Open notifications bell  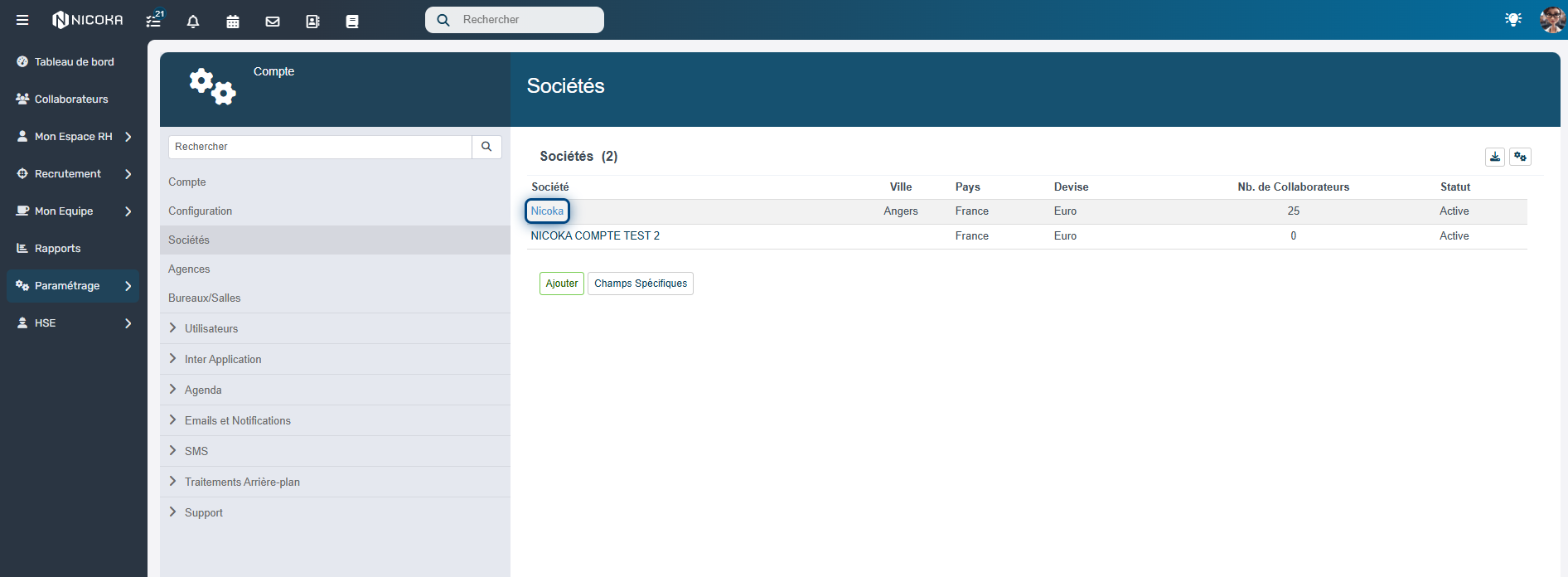coord(193,22)
